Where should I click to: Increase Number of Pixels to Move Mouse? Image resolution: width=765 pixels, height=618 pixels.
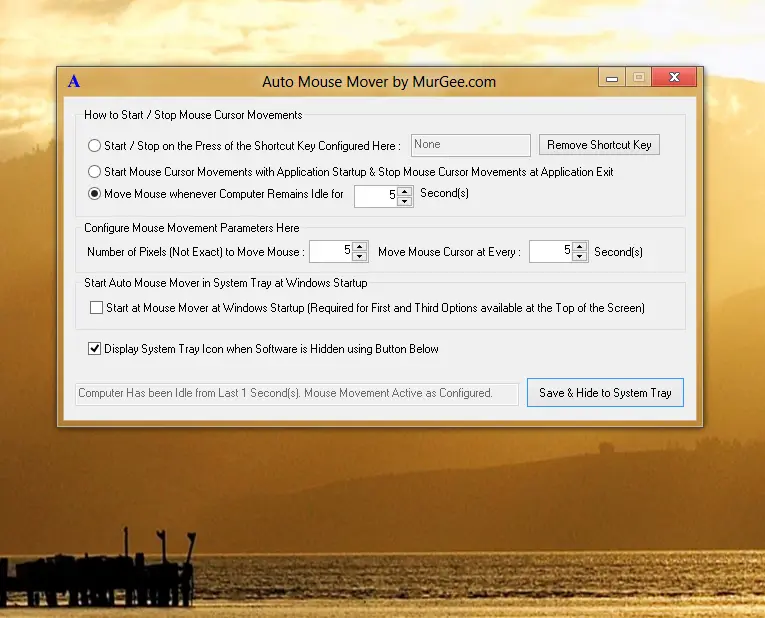pyautogui.click(x=360, y=246)
